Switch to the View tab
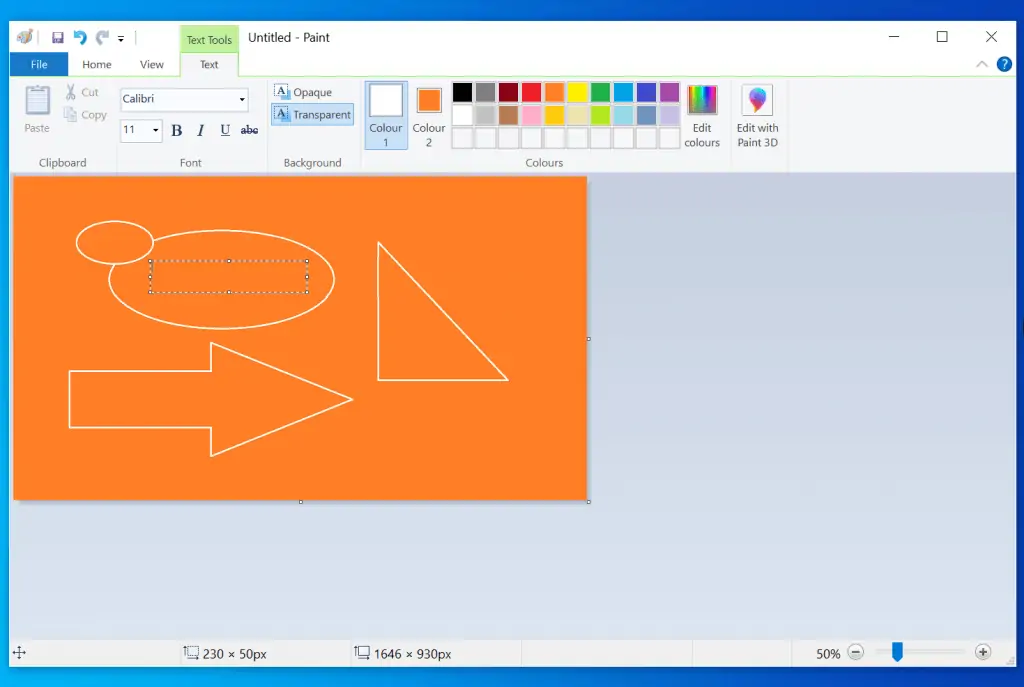Image resolution: width=1024 pixels, height=687 pixels. click(152, 65)
